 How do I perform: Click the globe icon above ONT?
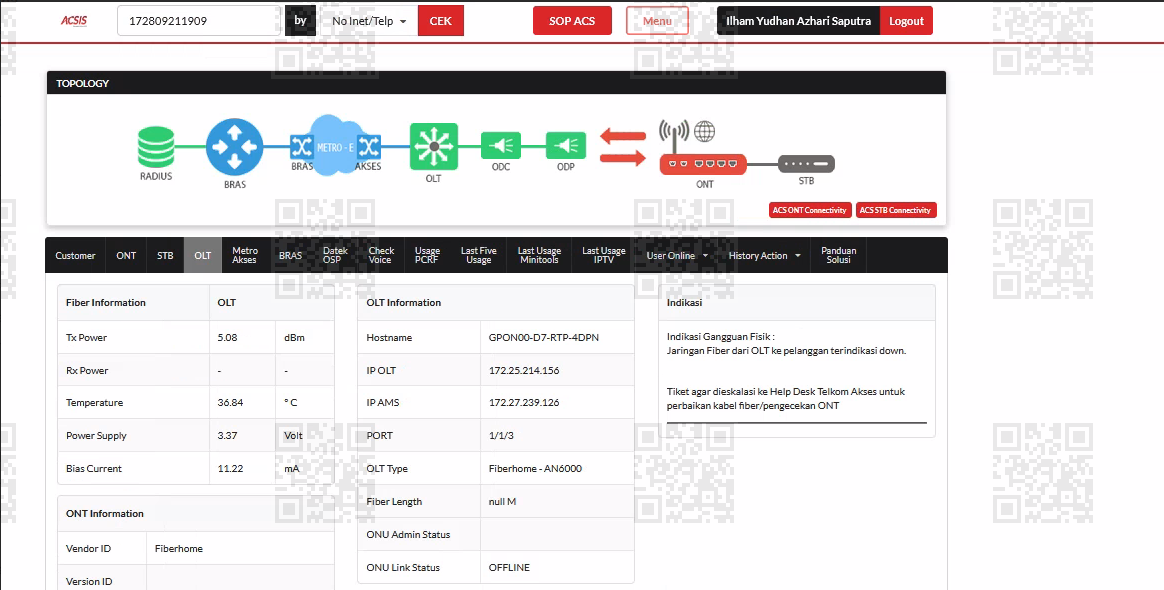pos(704,132)
